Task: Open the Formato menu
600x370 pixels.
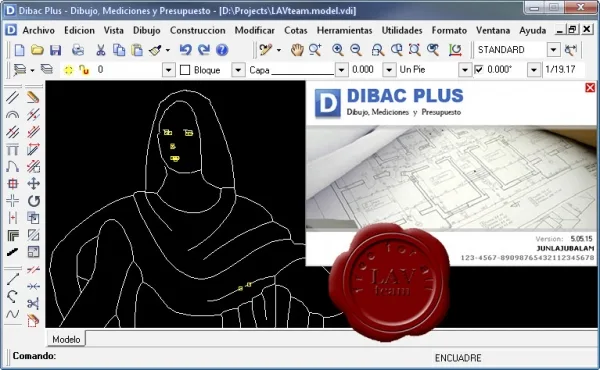Action: (449, 30)
